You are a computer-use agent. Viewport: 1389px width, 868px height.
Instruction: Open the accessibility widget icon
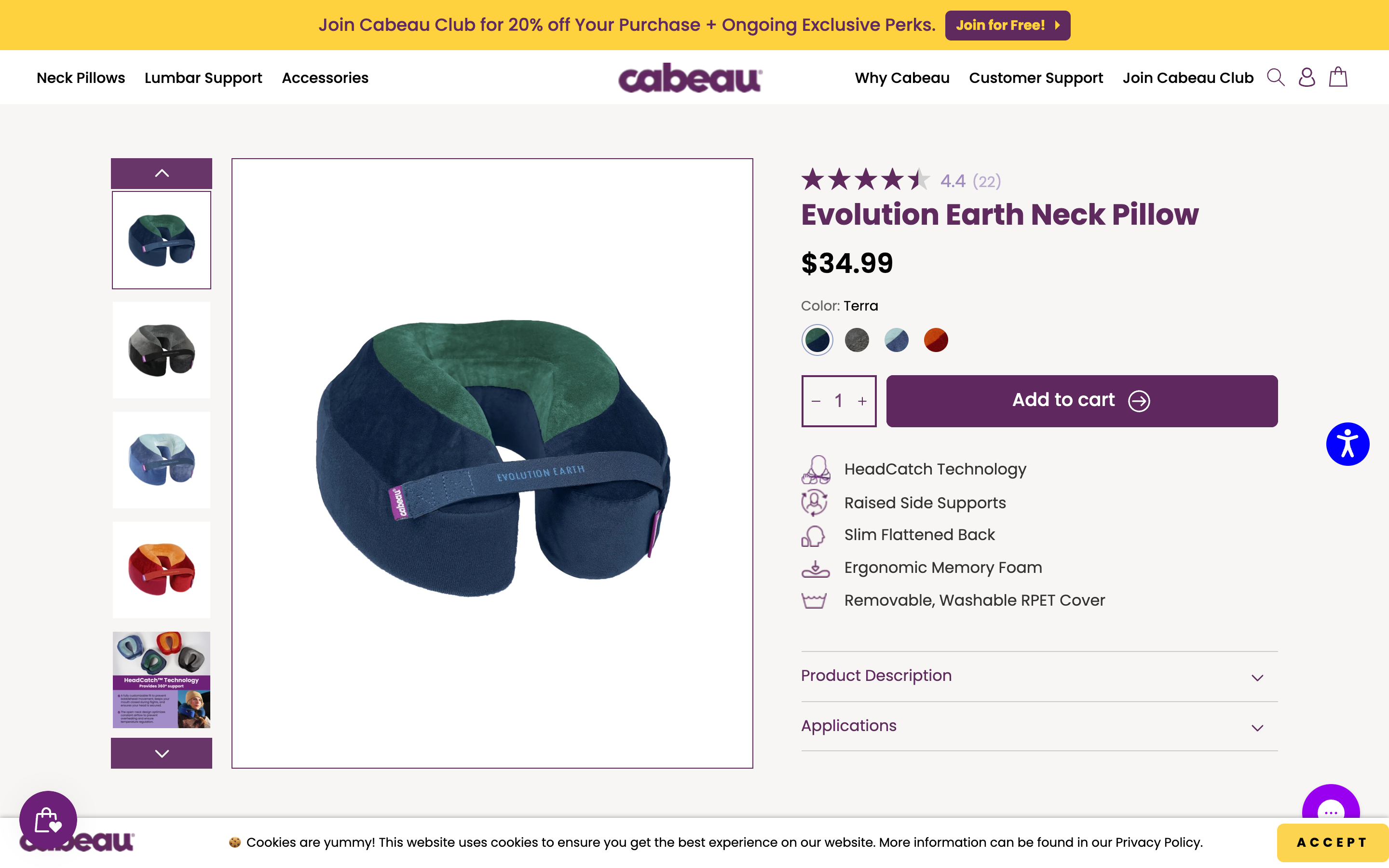pyautogui.click(x=1347, y=444)
